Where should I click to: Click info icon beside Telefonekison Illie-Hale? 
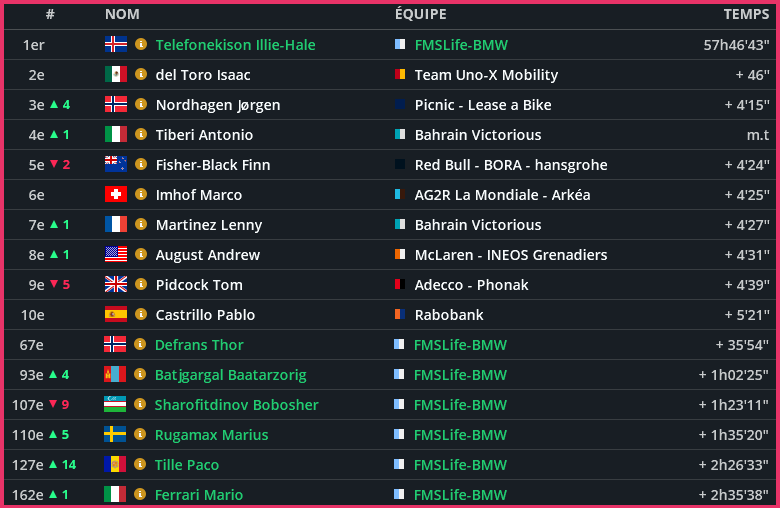141,45
